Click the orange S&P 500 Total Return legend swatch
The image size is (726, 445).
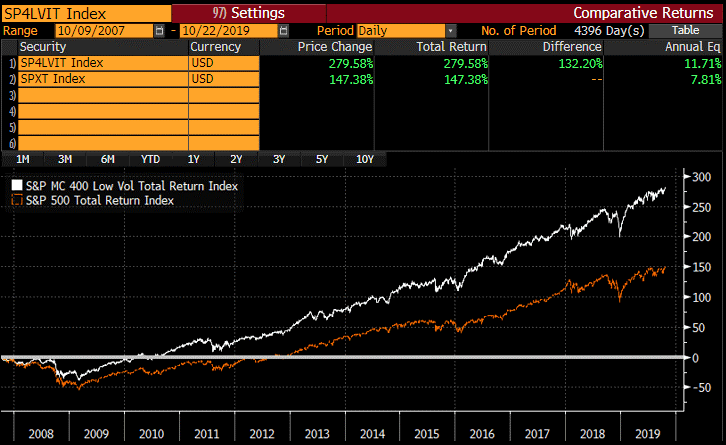[x=17, y=200]
